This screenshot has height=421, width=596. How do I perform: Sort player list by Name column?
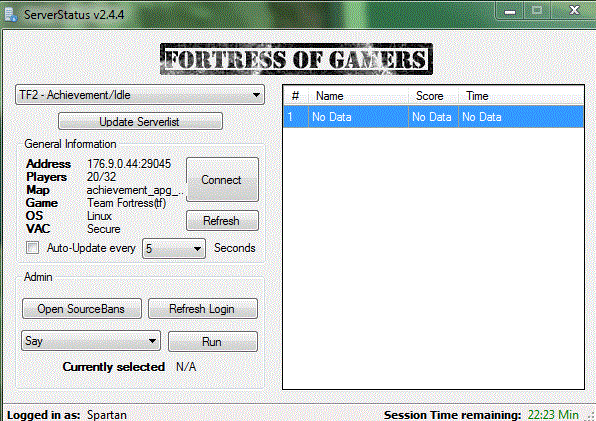pyautogui.click(x=358, y=96)
